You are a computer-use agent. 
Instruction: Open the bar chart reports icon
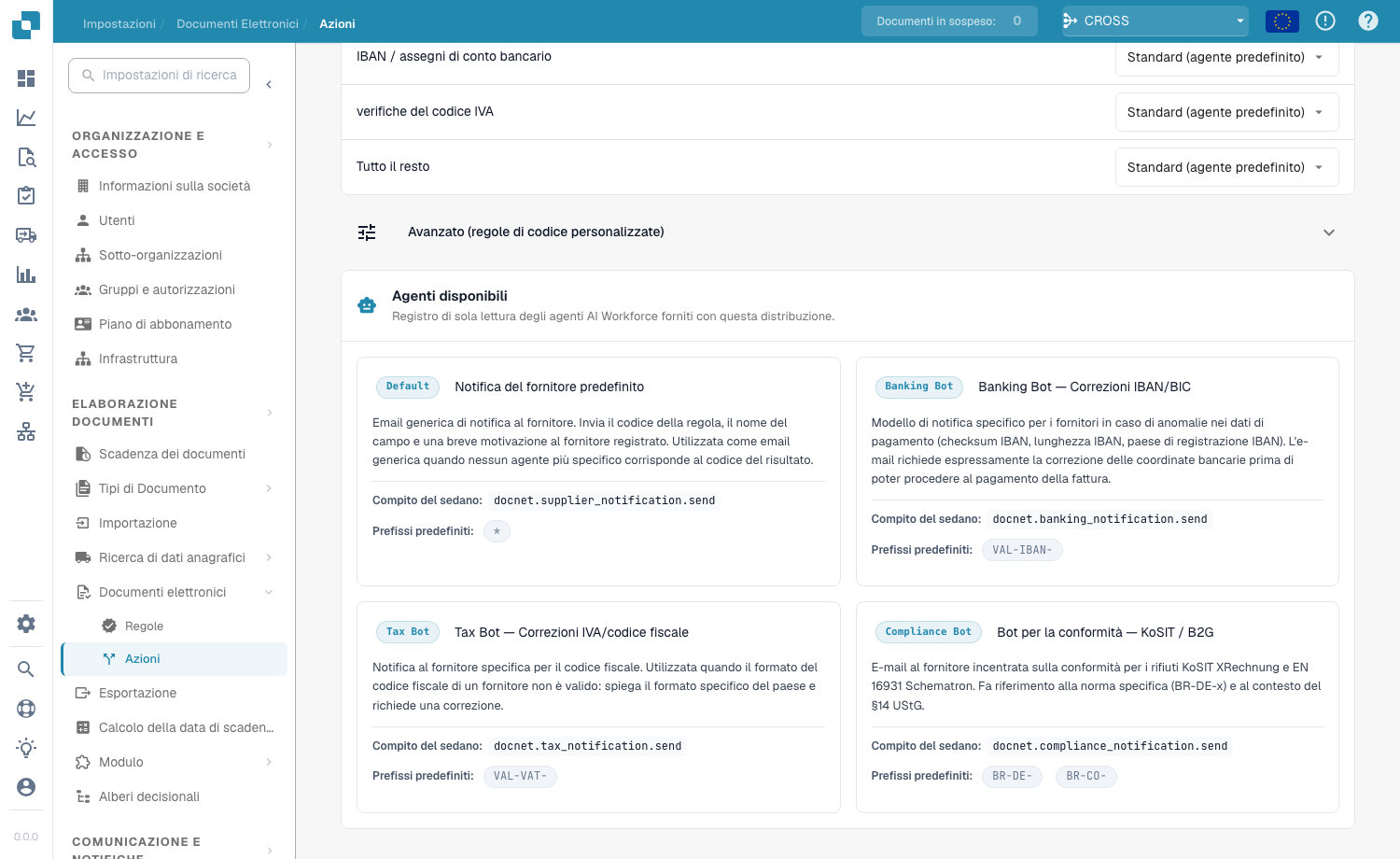(x=26, y=275)
